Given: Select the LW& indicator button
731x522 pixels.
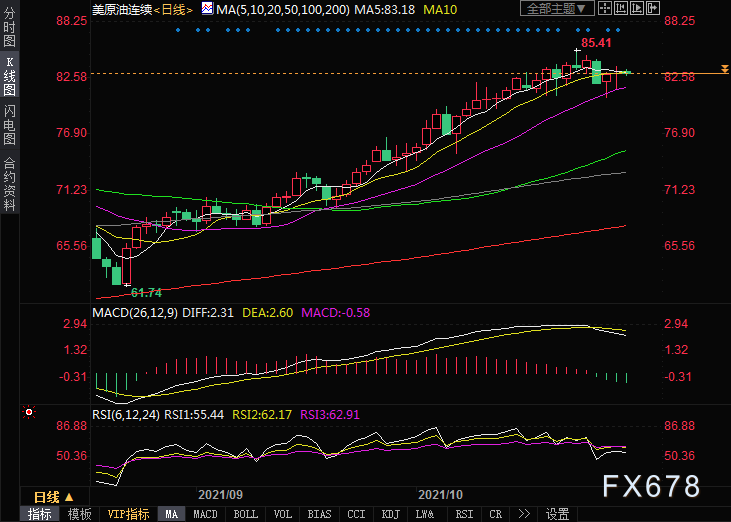Looking at the screenshot, I should 425,514.
